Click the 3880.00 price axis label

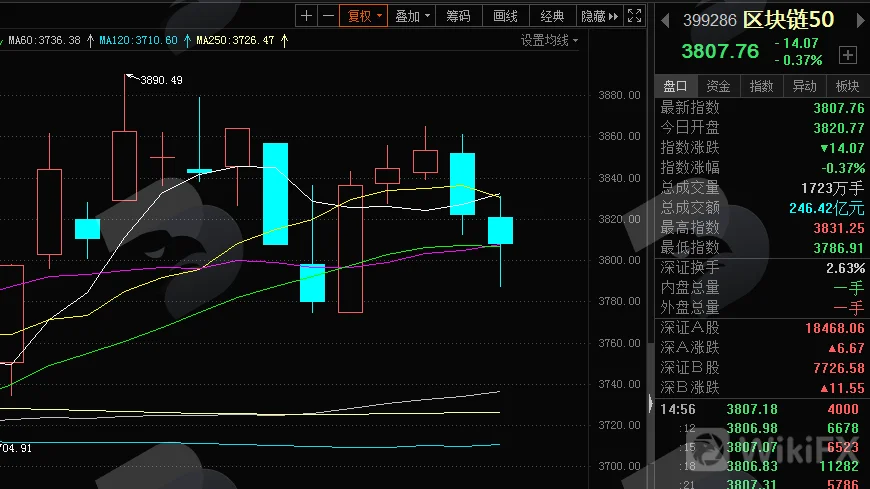(619, 95)
